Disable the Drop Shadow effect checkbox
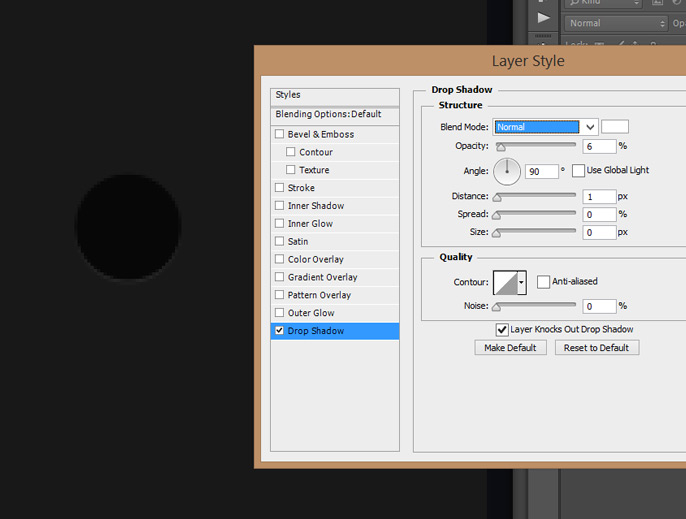This screenshot has height=519, width=686. (280, 331)
